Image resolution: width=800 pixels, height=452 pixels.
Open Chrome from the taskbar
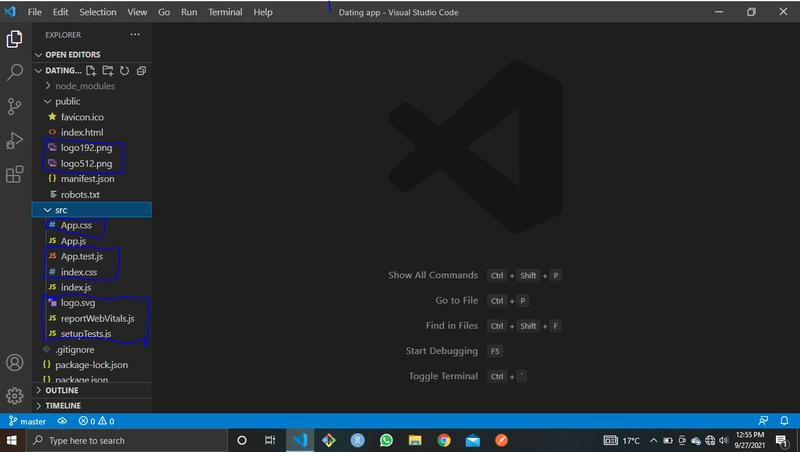pyautogui.click(x=444, y=440)
